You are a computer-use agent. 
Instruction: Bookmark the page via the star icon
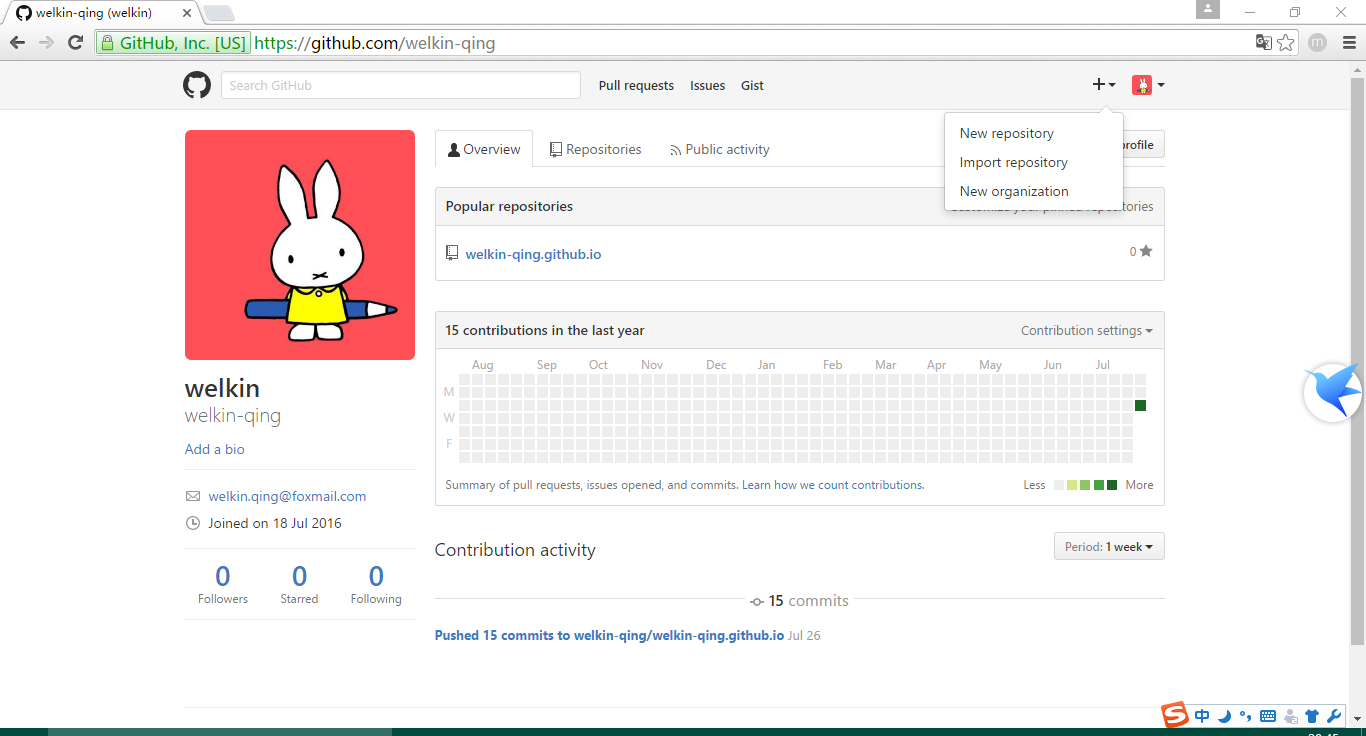(1286, 43)
